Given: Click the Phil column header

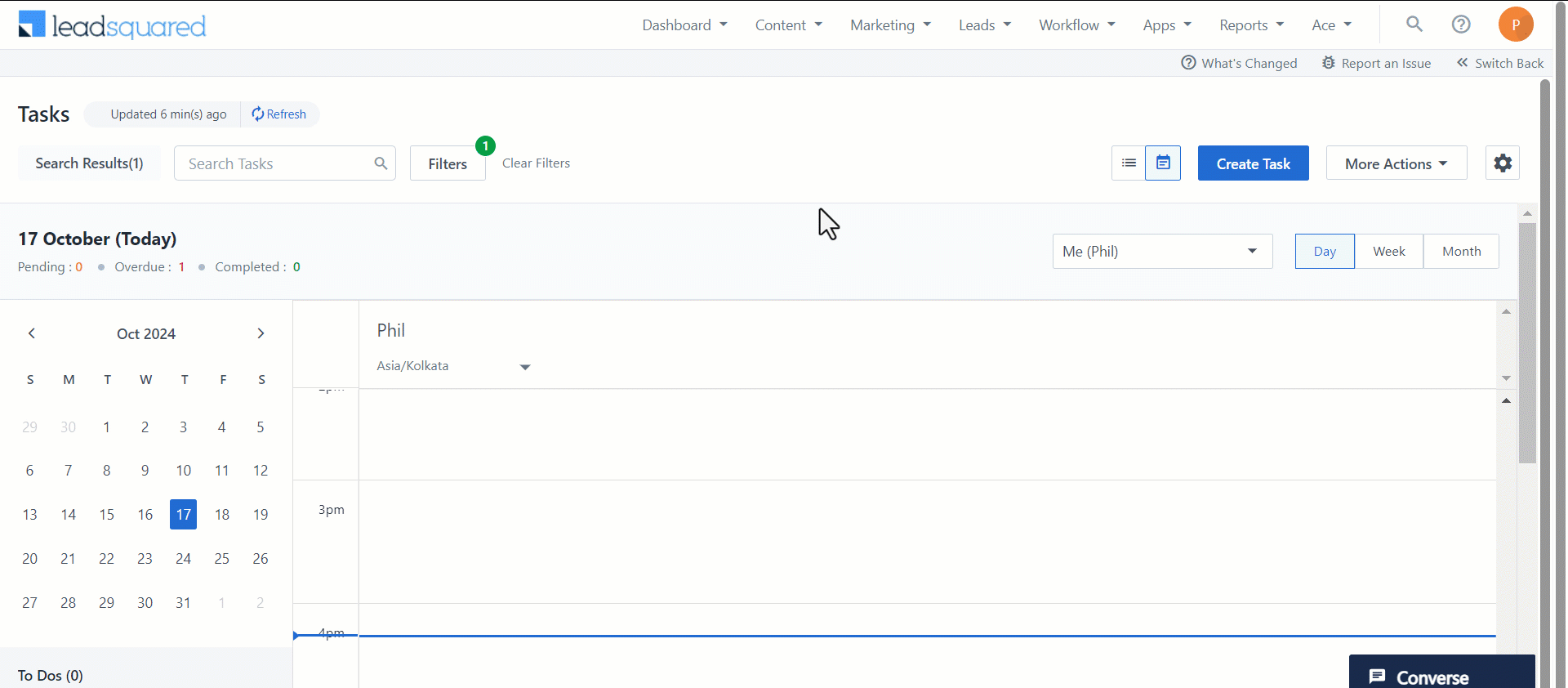Looking at the screenshot, I should point(390,330).
